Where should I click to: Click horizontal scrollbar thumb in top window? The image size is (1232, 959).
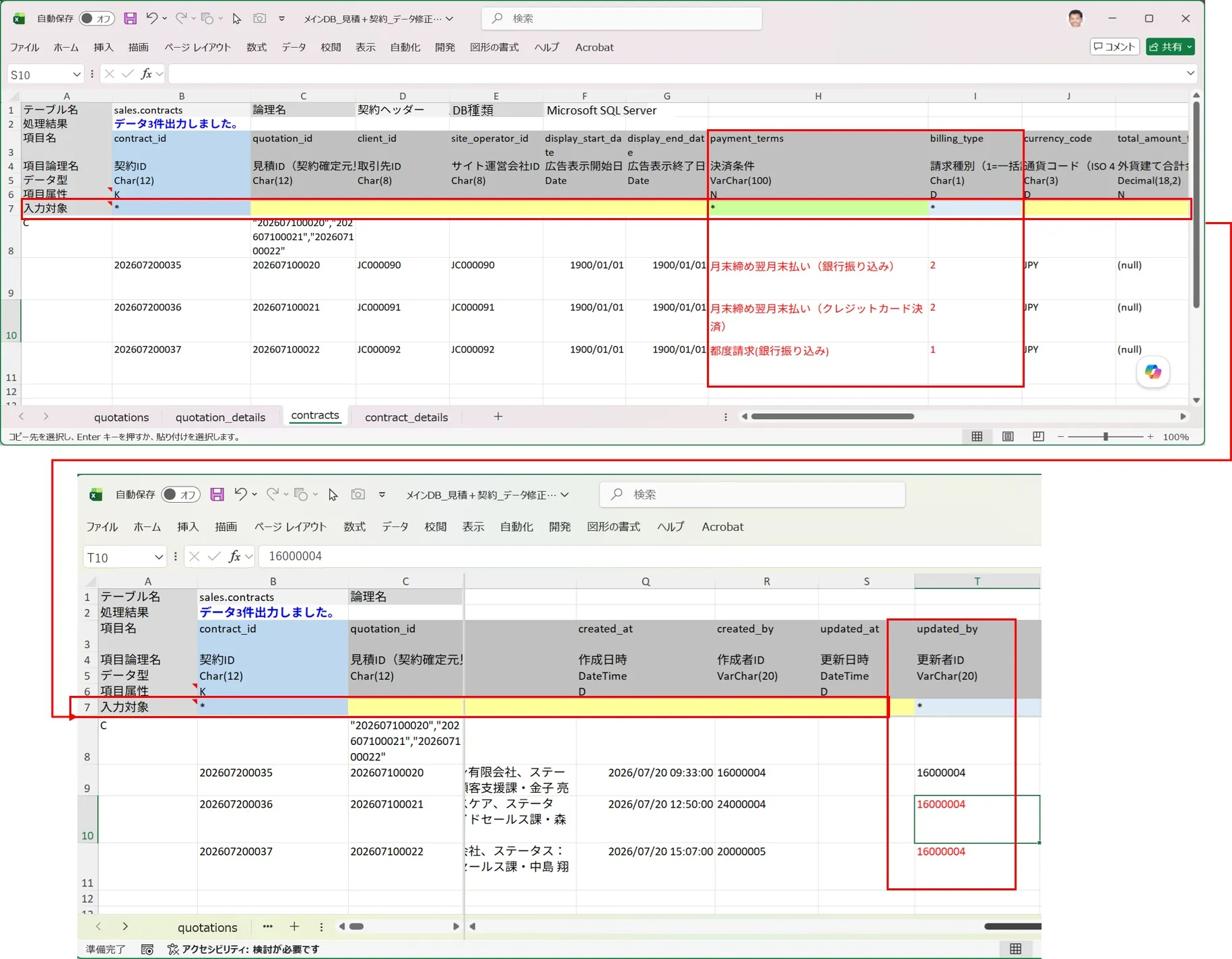coord(832,417)
